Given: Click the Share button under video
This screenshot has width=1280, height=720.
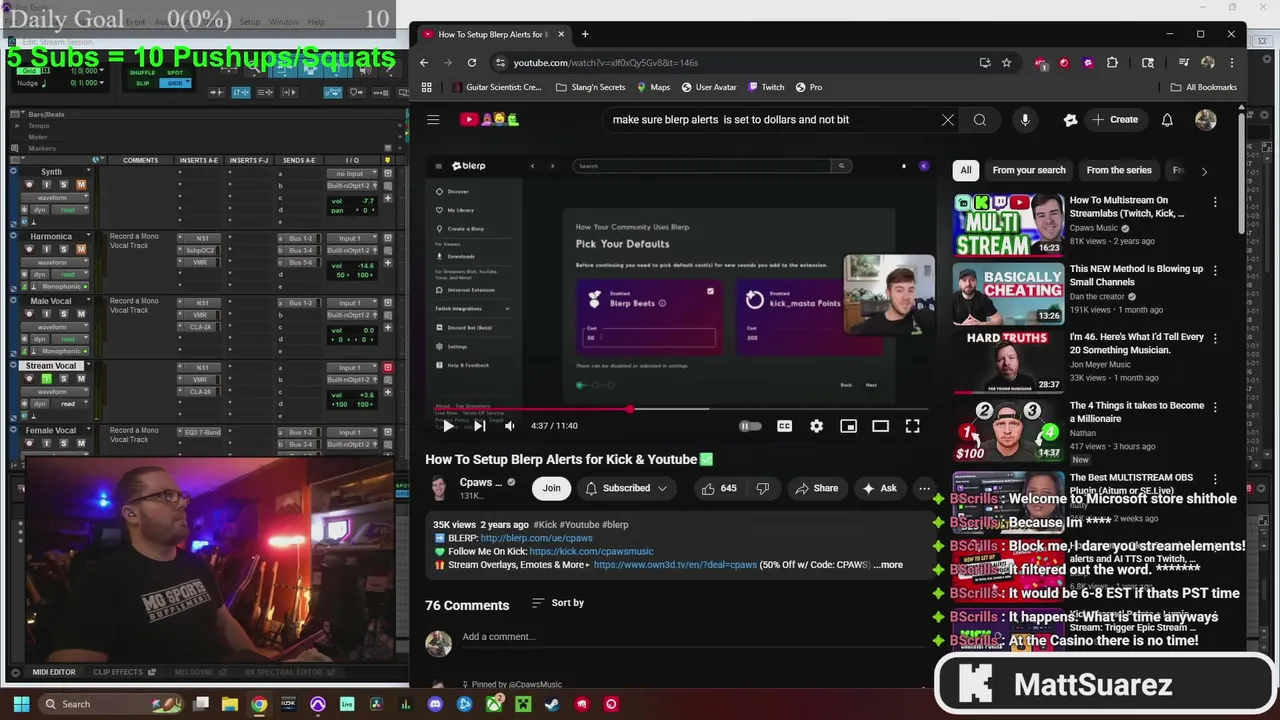Looking at the screenshot, I should coord(816,488).
